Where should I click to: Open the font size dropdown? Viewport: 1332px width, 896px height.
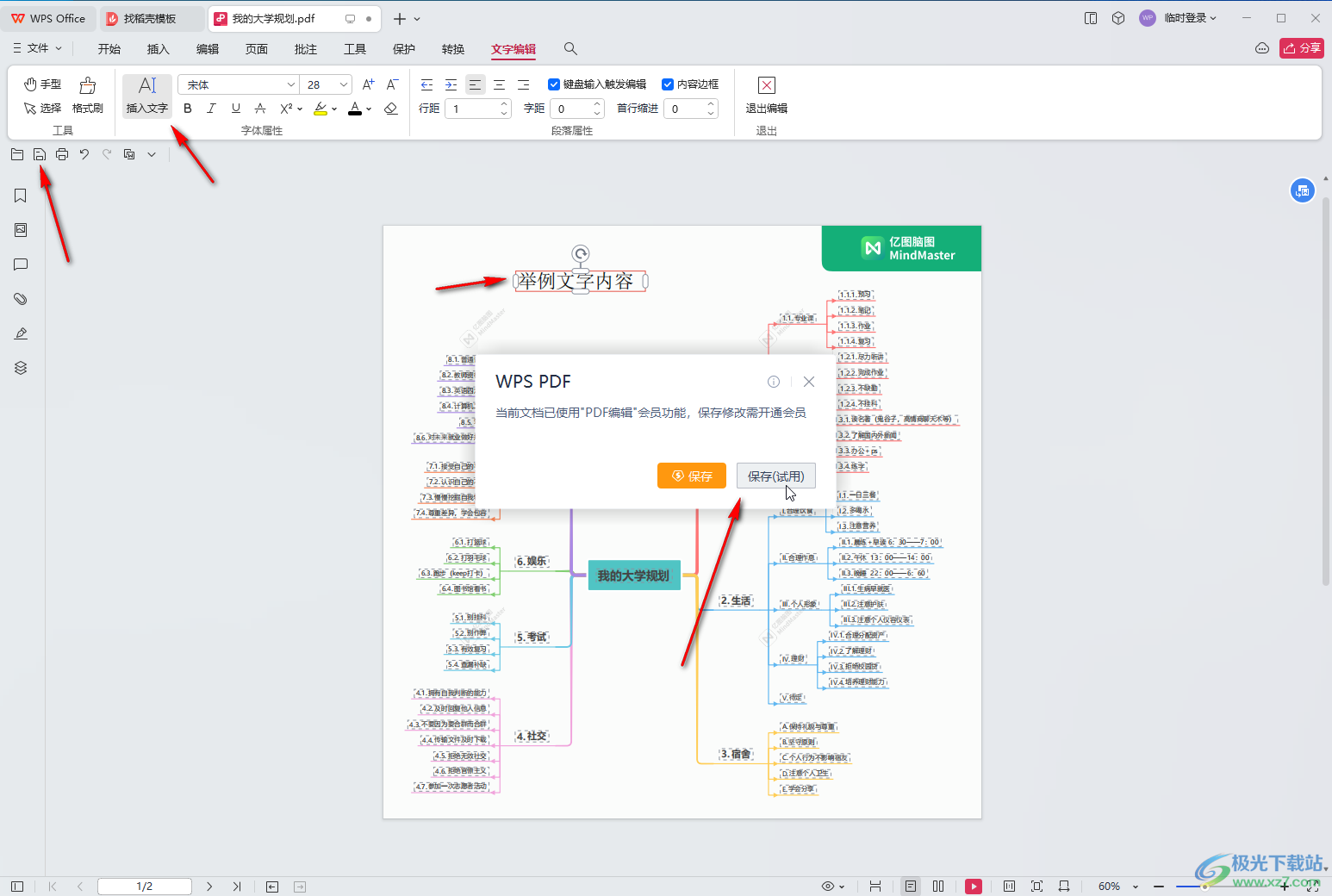[344, 84]
